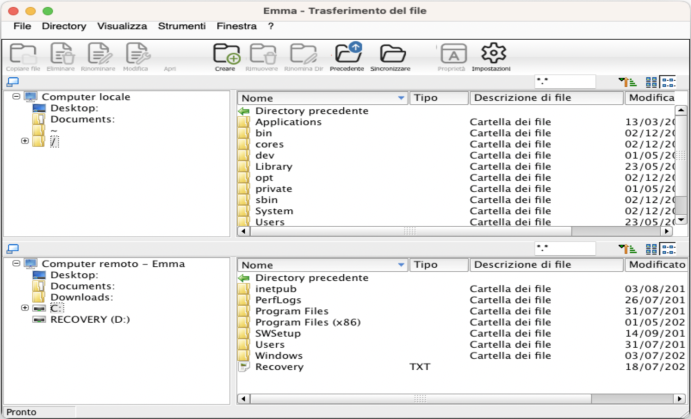Sort local files by Nome column header
Viewport: 691px width, 419px height.
[322, 98]
